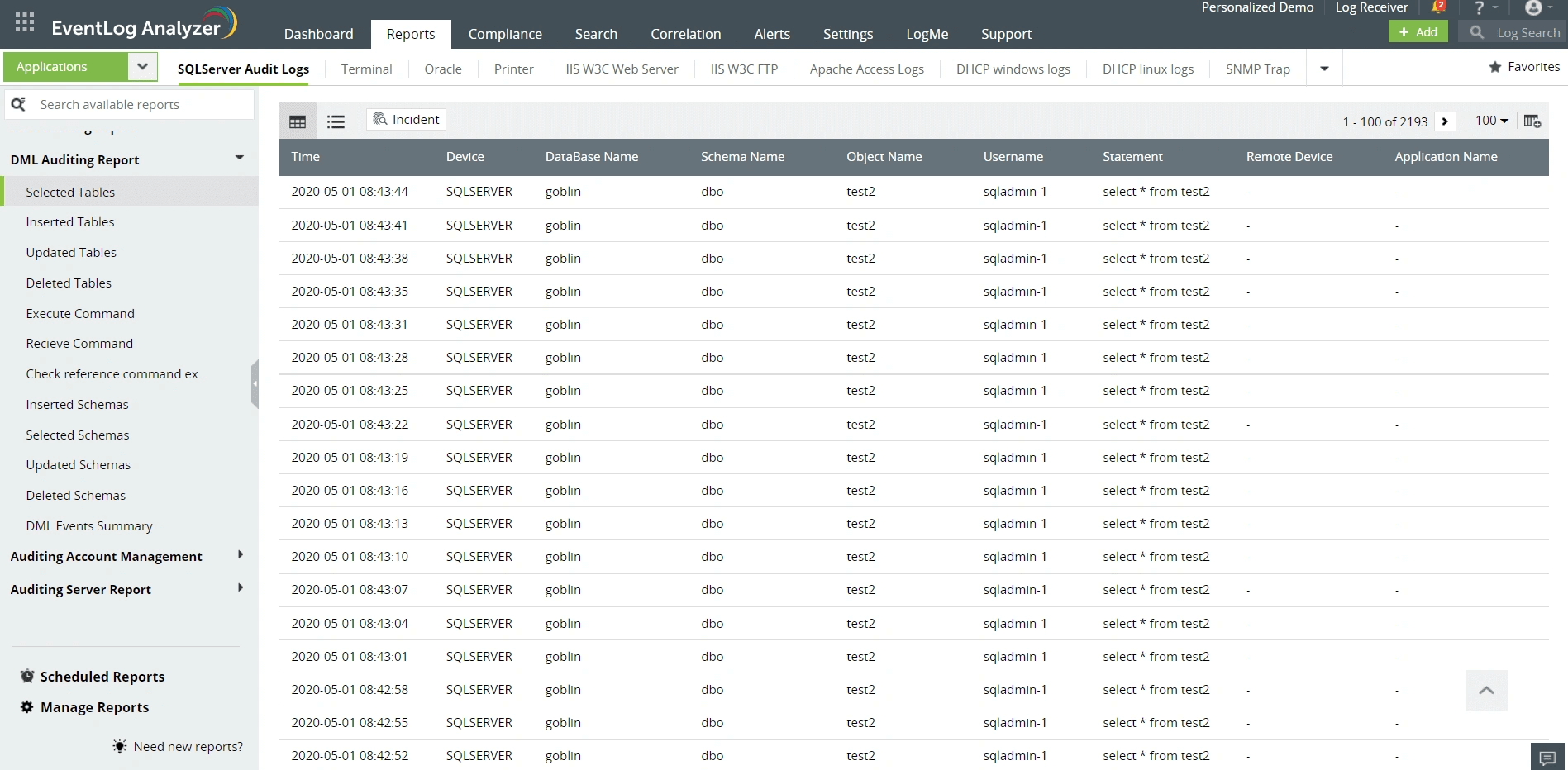
Task: Open the chat feedback icon
Action: [x=1547, y=757]
